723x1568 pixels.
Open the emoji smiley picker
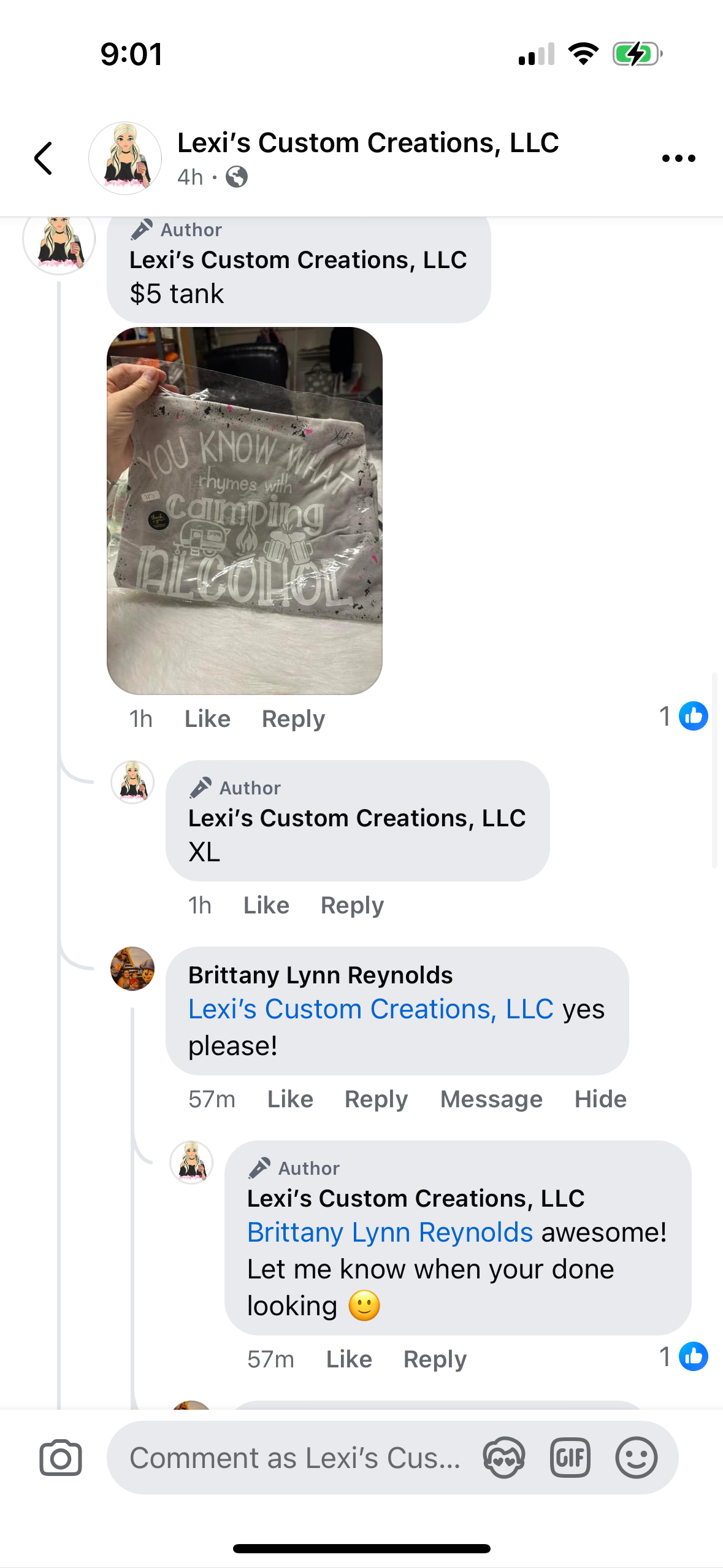(636, 1458)
